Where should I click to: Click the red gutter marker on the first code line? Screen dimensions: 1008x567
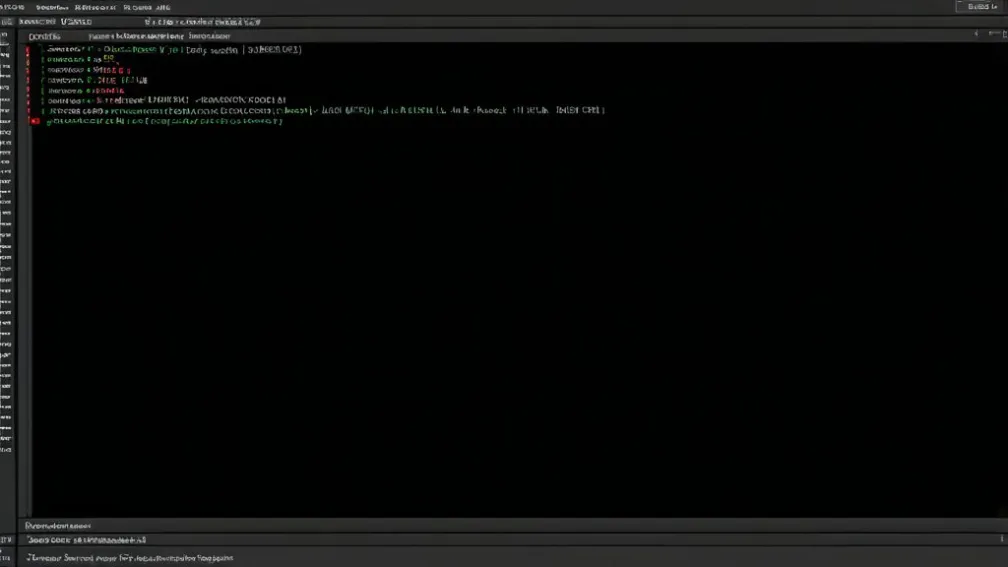coord(28,49)
